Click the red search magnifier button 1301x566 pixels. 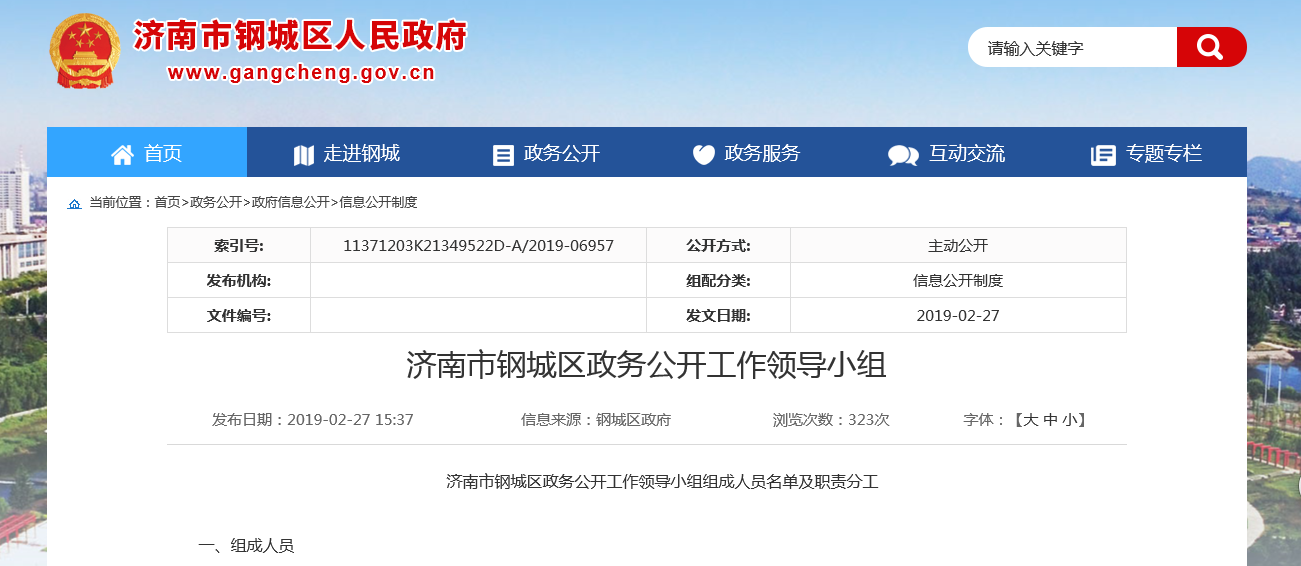1211,47
